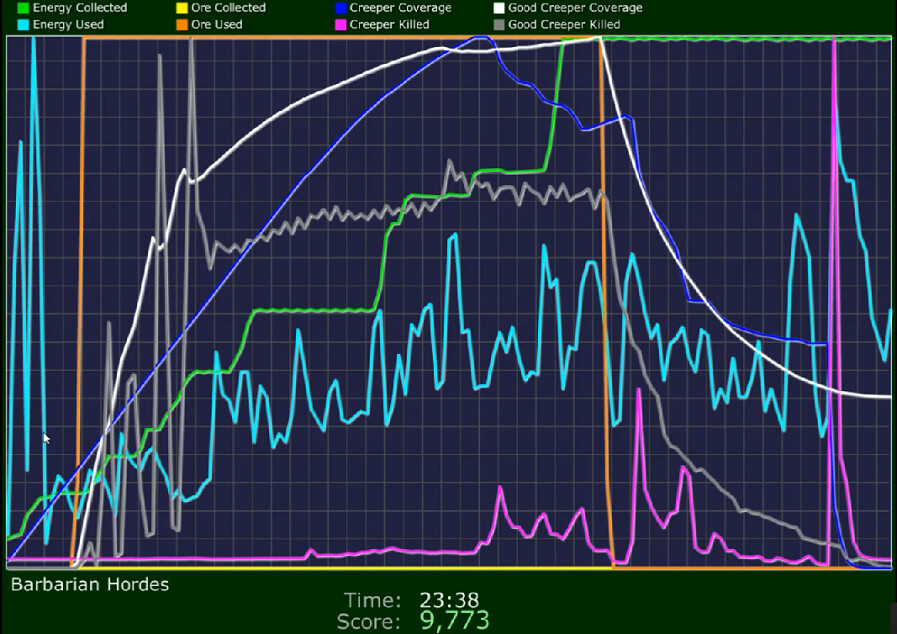Click the time value 23:38
897x634 pixels.
tap(449, 600)
